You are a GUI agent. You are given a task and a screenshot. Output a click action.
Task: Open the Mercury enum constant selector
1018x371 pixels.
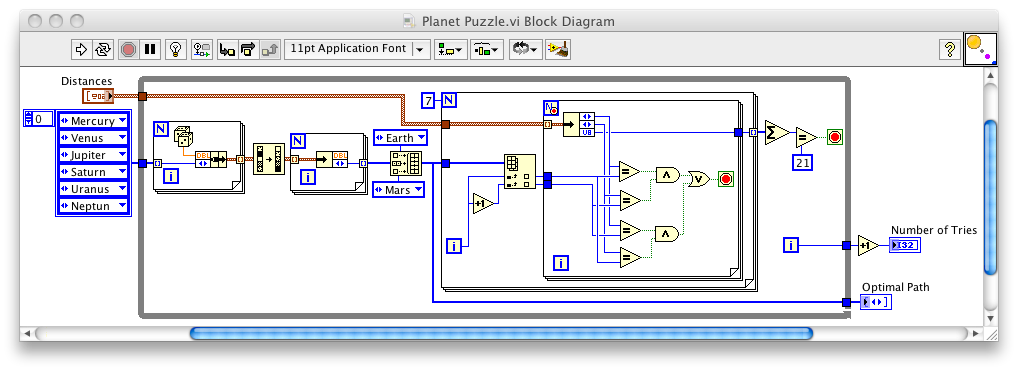coord(93,121)
